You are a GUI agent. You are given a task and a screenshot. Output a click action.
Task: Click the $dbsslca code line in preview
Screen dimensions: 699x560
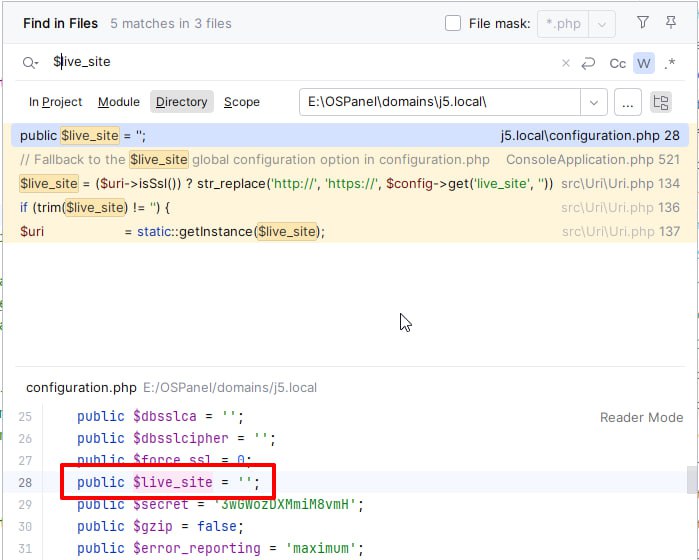coord(160,417)
